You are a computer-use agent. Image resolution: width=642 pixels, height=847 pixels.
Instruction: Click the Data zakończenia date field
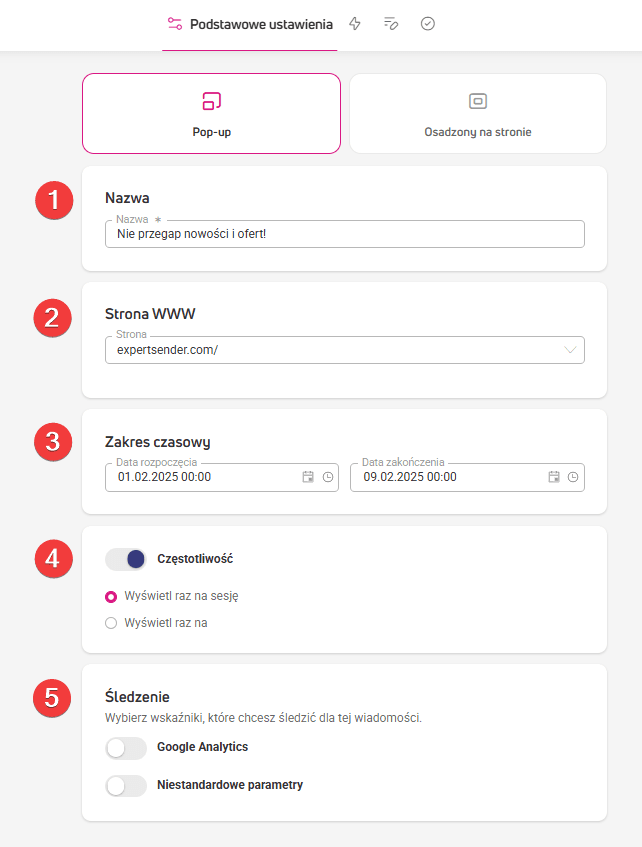pos(467,478)
